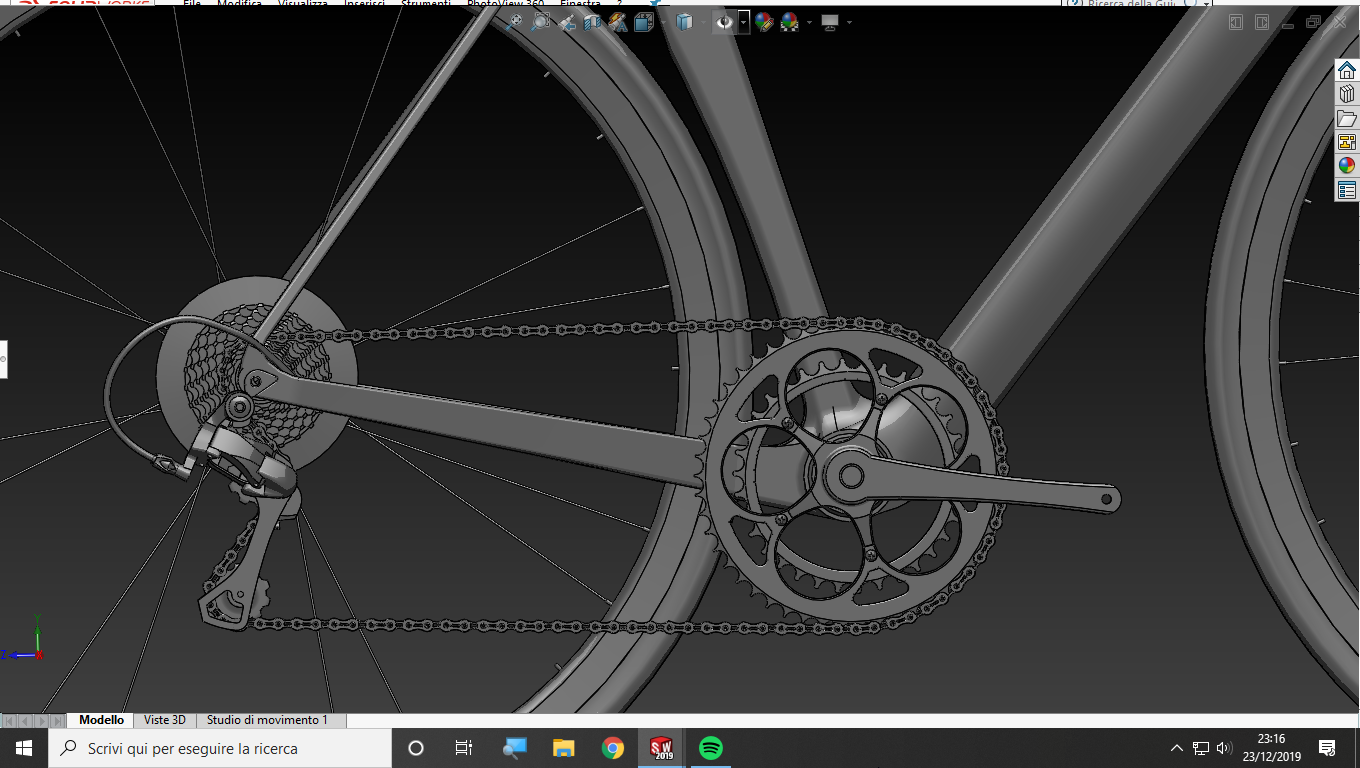The image size is (1360, 768).
Task: Open SOLIDWORKS Resources home icon in task pane
Action: pos(1347,70)
